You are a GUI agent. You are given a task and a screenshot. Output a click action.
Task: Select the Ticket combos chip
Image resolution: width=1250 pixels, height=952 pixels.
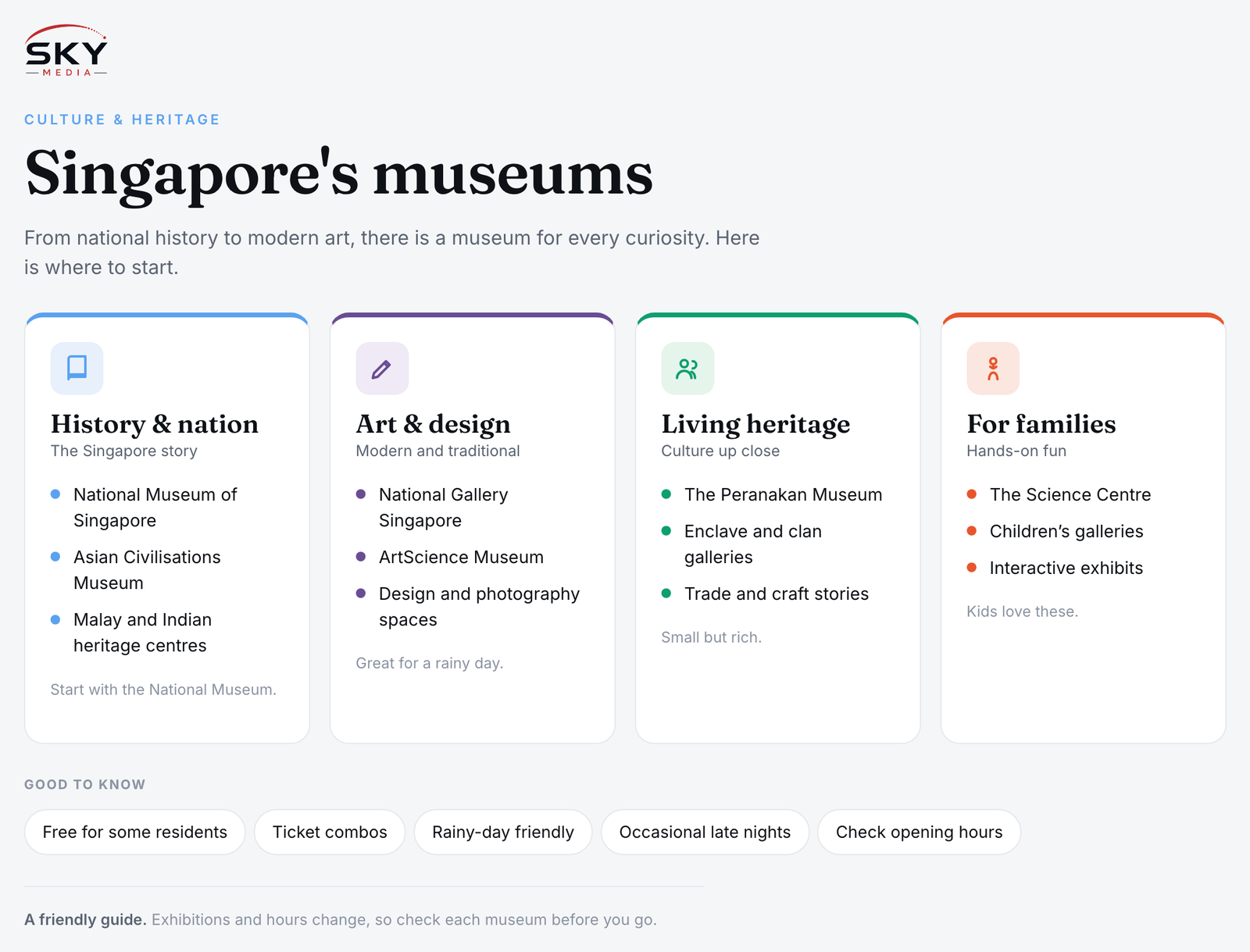(x=330, y=832)
